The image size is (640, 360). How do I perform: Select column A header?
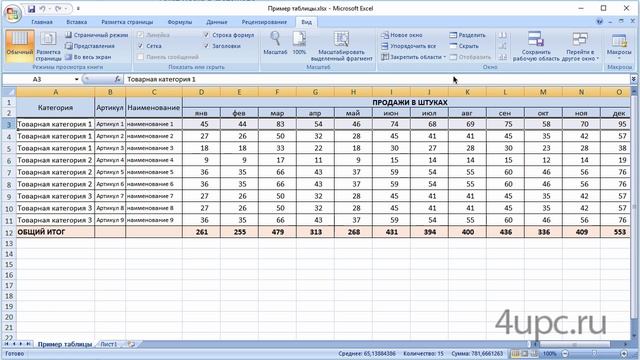[55, 92]
